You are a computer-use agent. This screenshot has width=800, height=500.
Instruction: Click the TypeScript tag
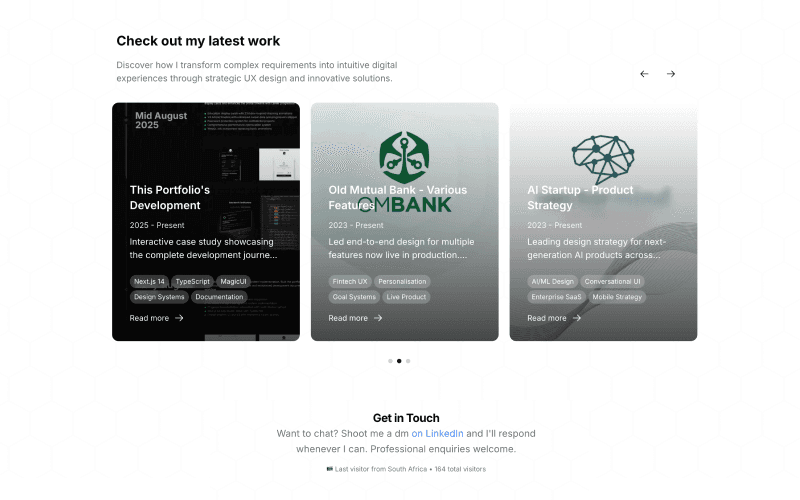click(x=192, y=282)
